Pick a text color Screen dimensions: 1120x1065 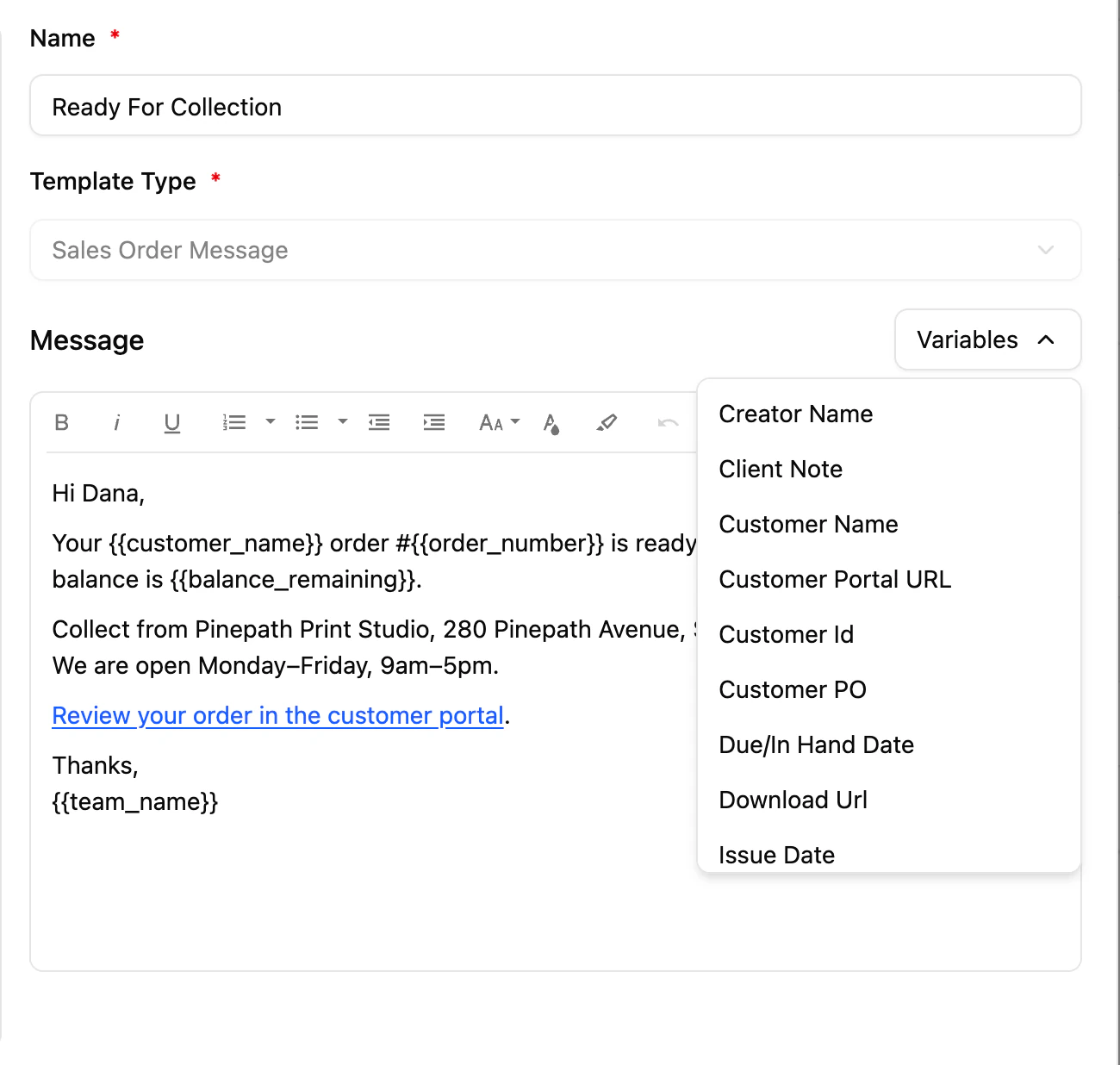[x=551, y=423]
